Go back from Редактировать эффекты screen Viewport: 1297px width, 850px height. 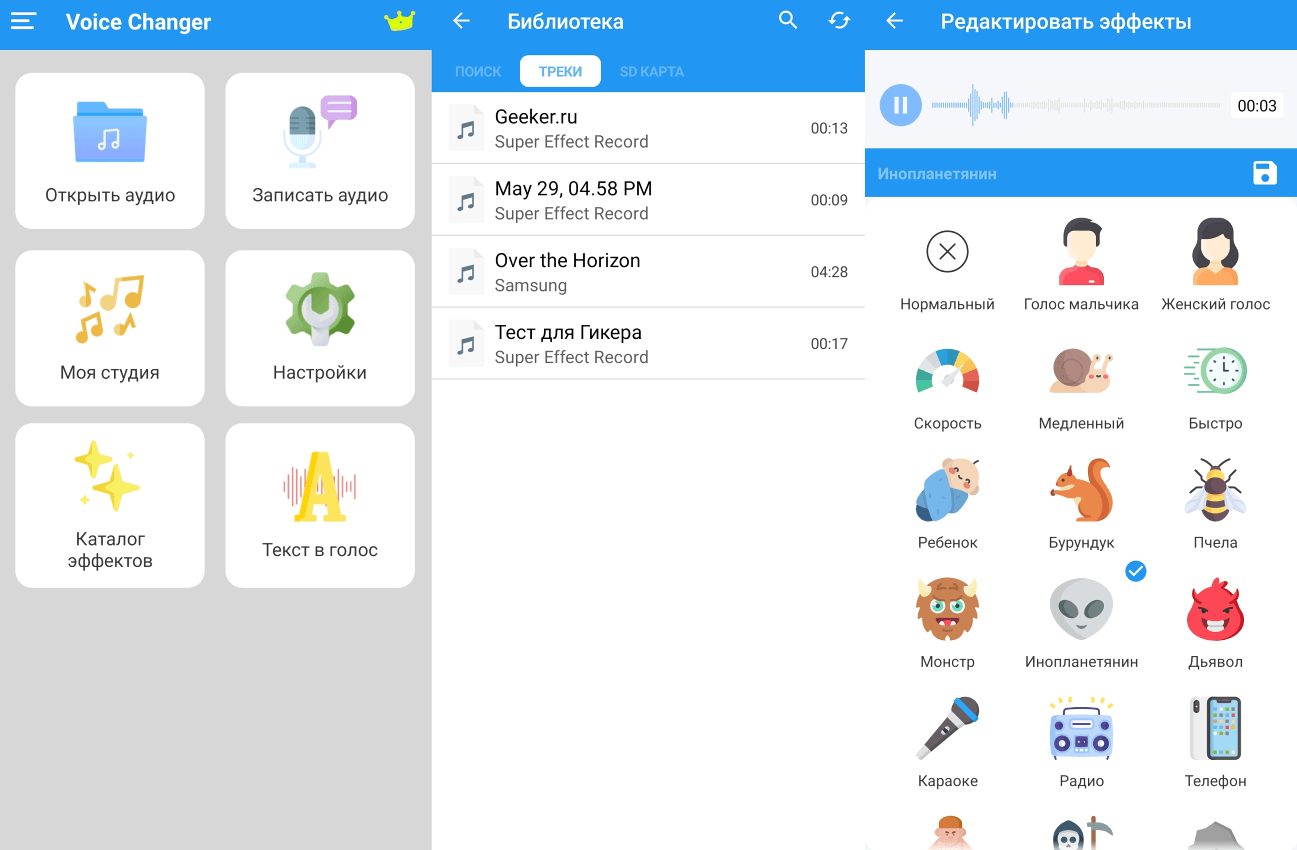pos(894,21)
